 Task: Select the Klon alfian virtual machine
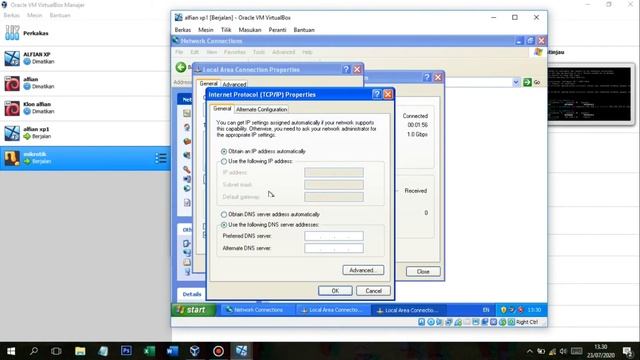click(x=85, y=108)
